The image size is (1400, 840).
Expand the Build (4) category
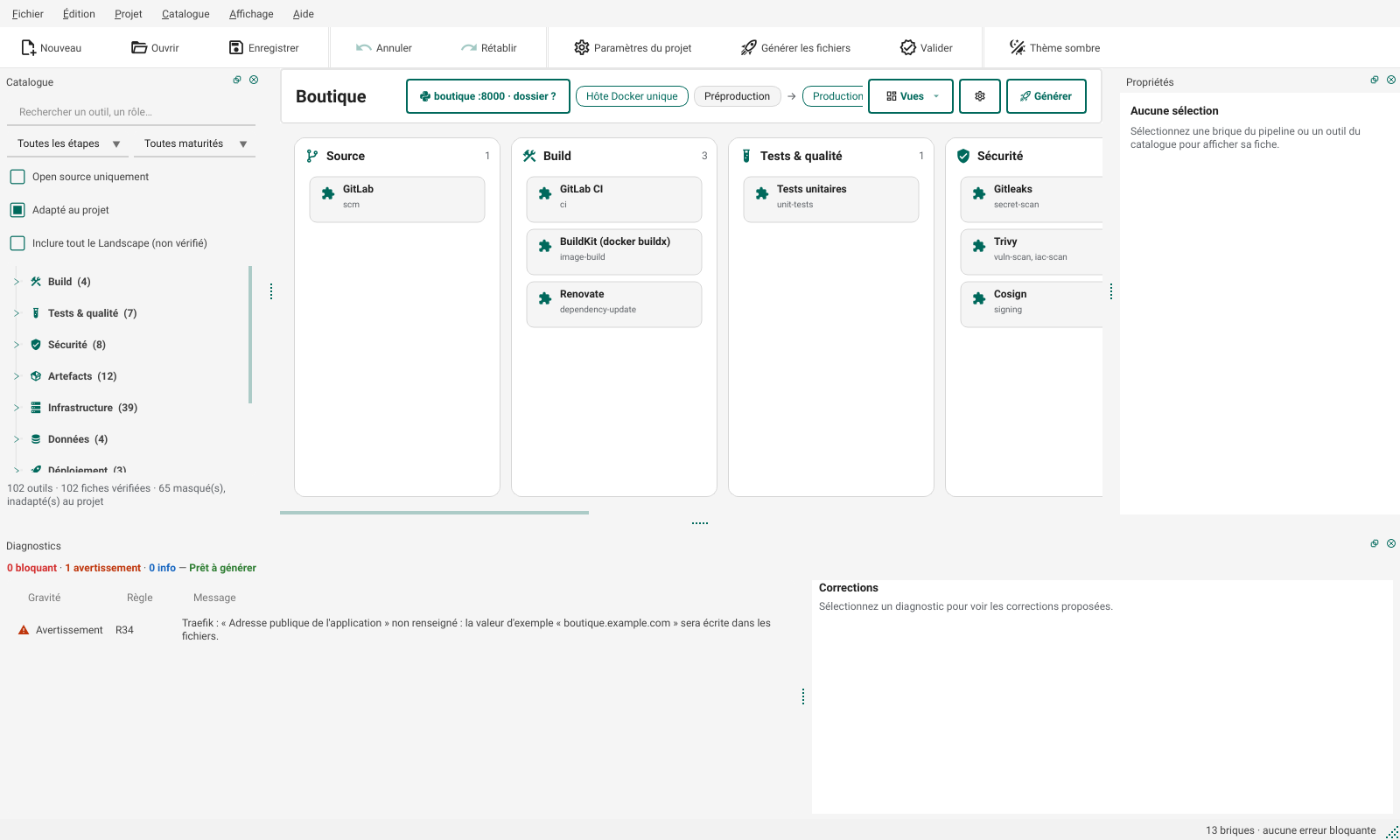coord(17,282)
